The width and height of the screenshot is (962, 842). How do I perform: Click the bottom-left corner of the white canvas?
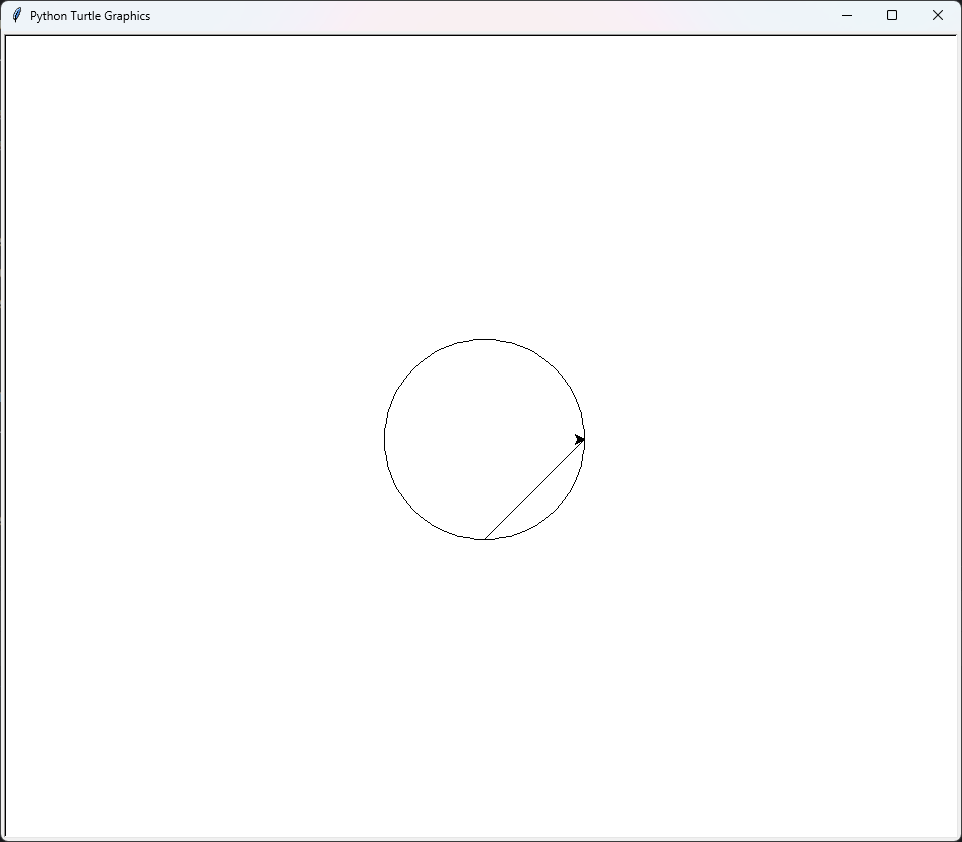click(9, 833)
